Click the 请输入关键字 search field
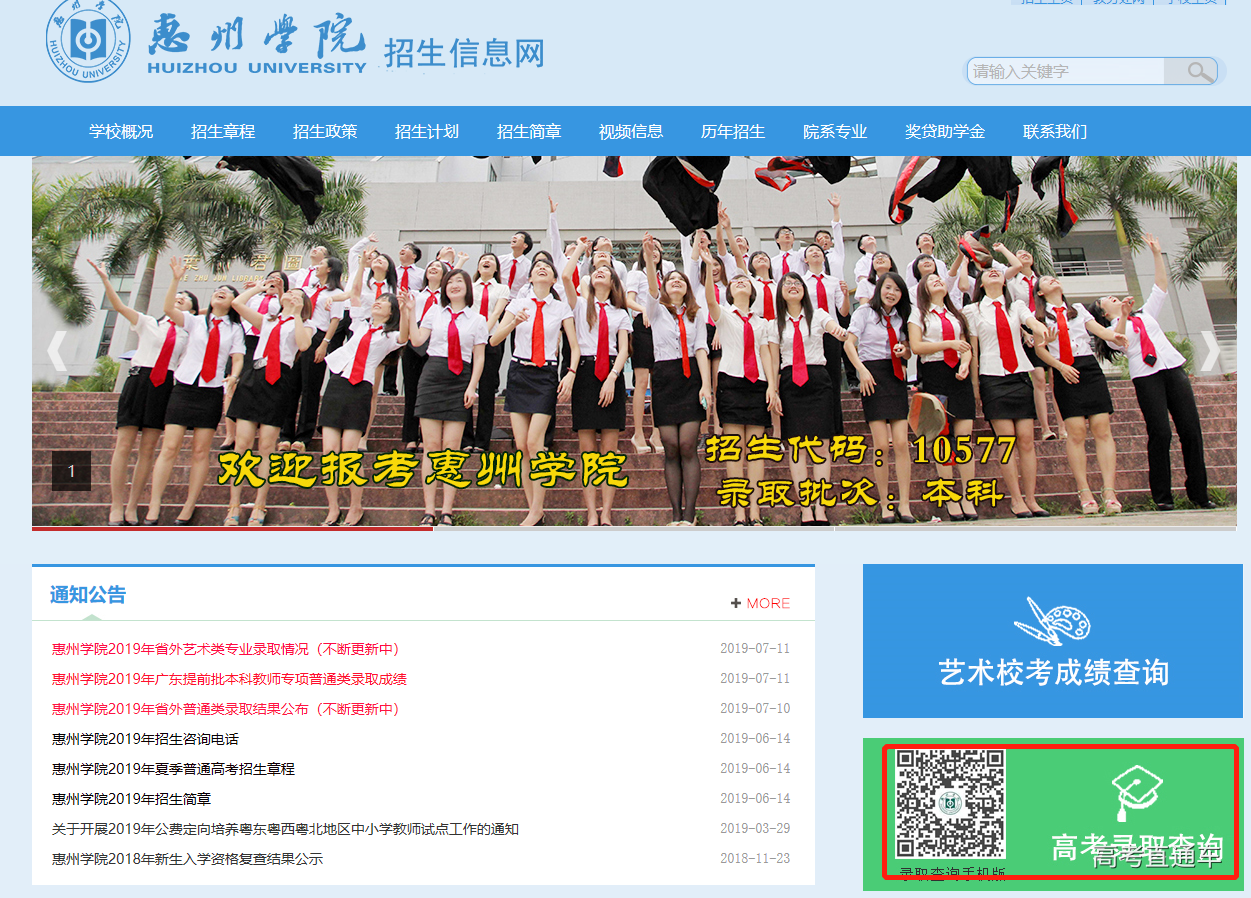Screen dimensions: 1251x898 (x=1060, y=71)
